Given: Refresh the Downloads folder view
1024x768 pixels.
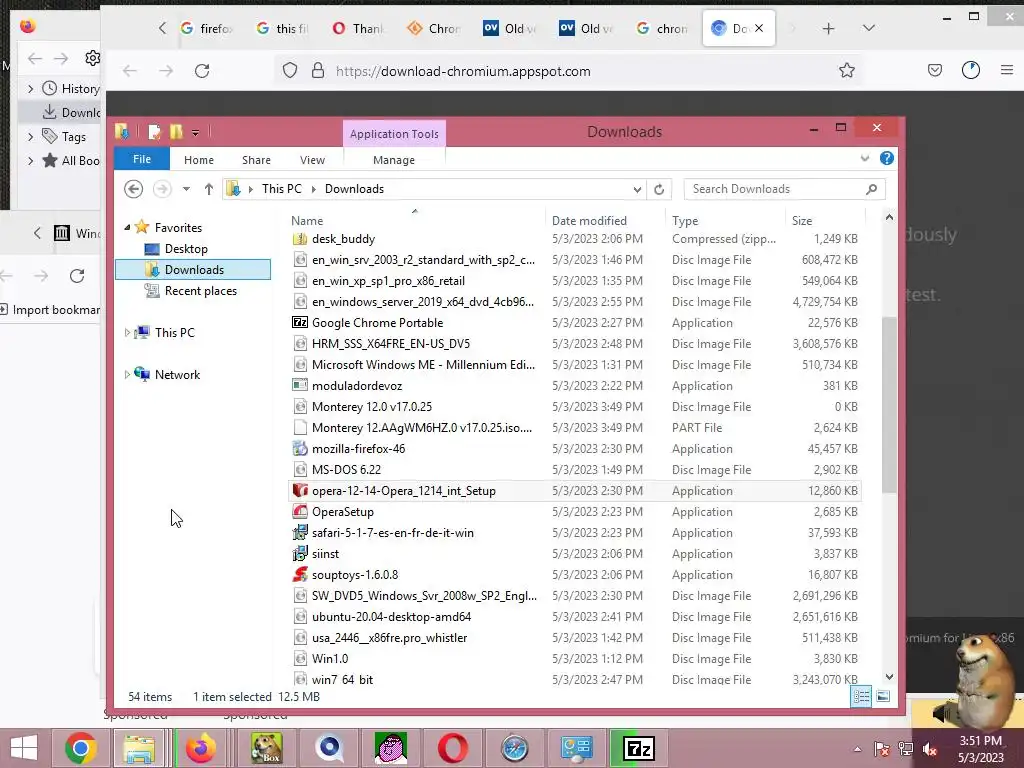Looking at the screenshot, I should pos(659,189).
